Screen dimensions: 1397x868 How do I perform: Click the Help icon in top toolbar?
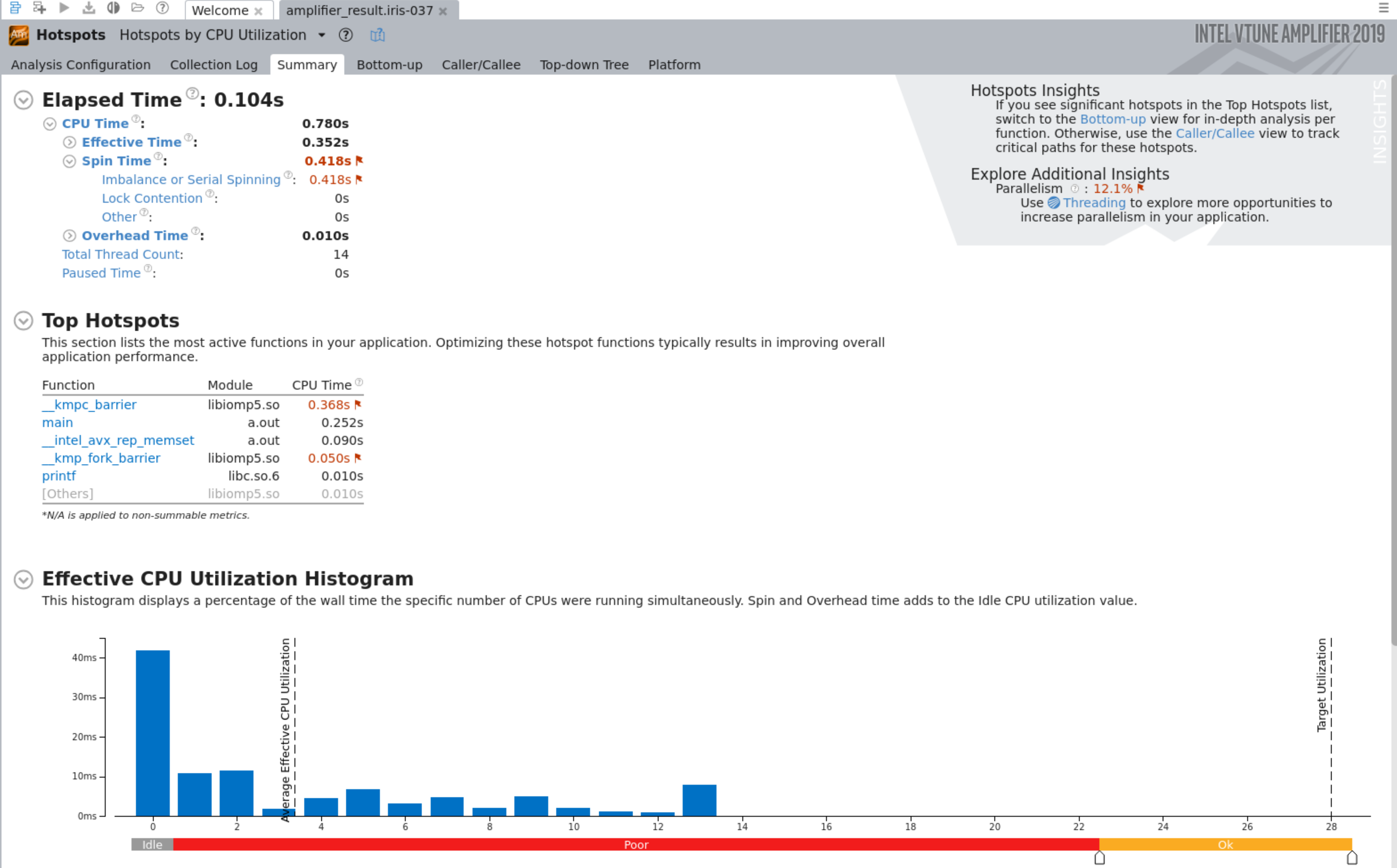[x=163, y=8]
